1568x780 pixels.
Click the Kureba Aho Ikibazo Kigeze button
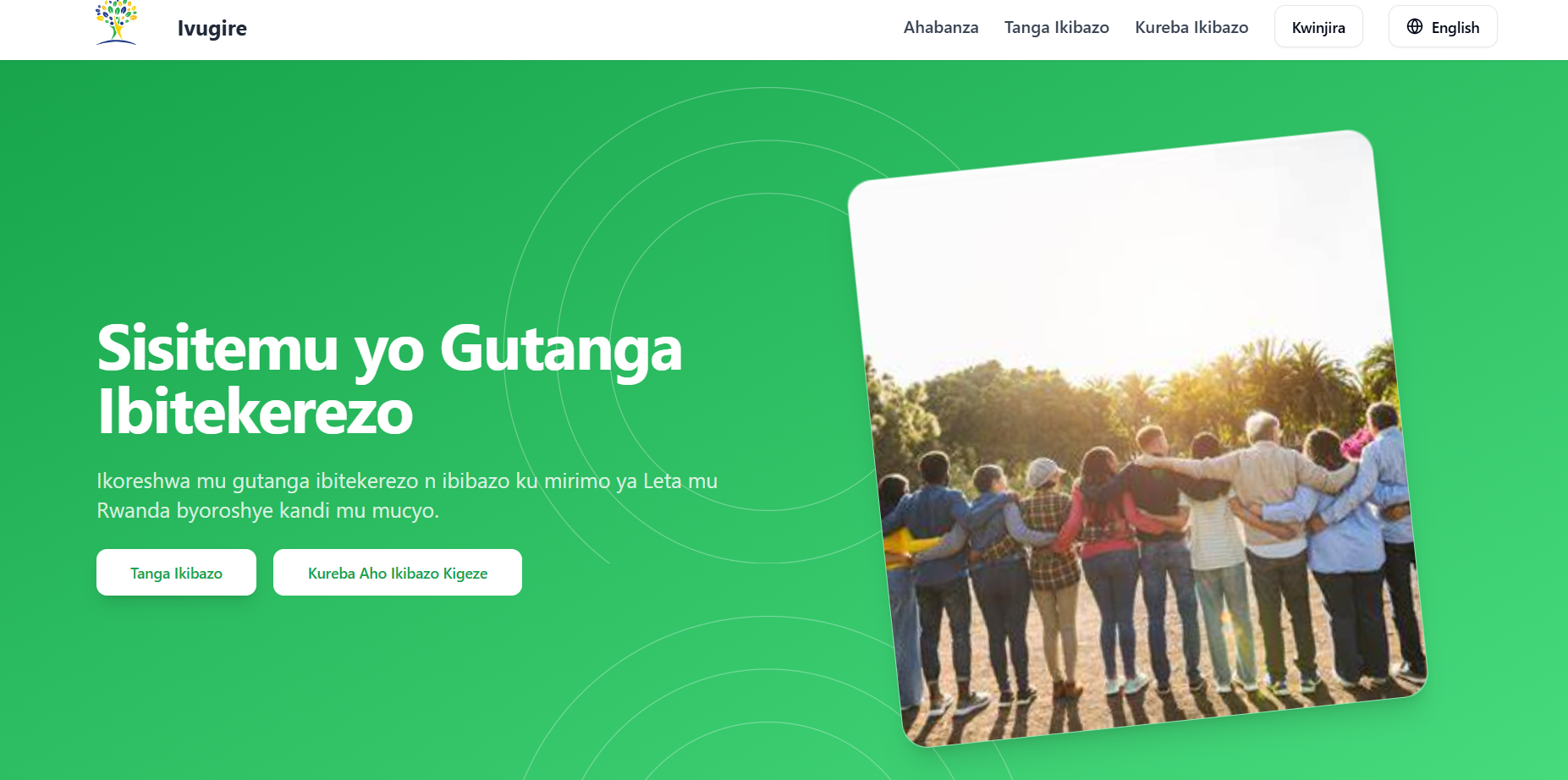(x=398, y=573)
